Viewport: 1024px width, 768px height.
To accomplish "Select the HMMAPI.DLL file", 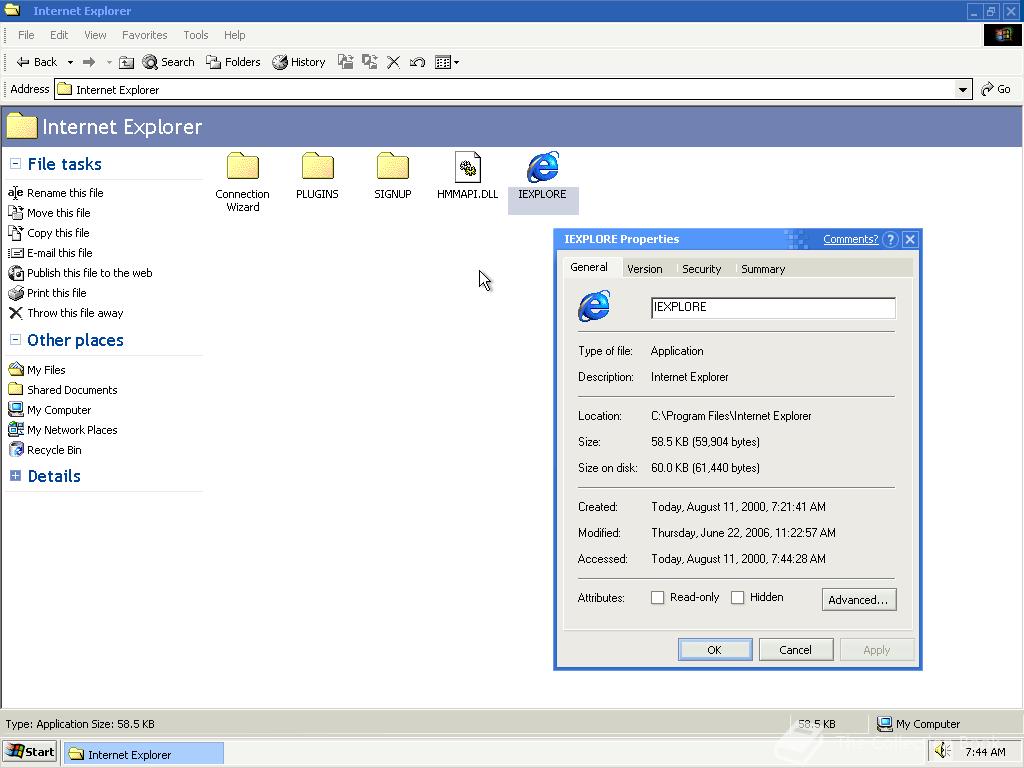I will [x=468, y=175].
